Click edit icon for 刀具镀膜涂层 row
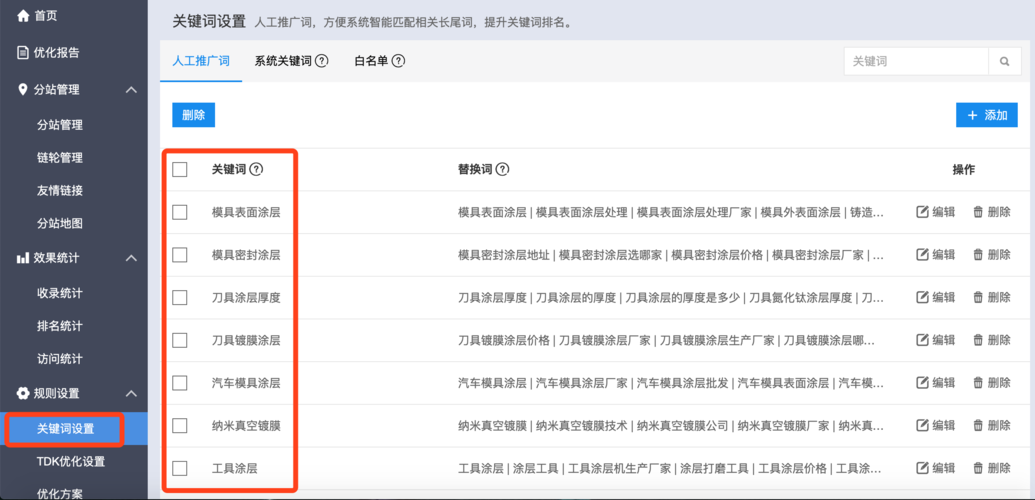 point(923,340)
